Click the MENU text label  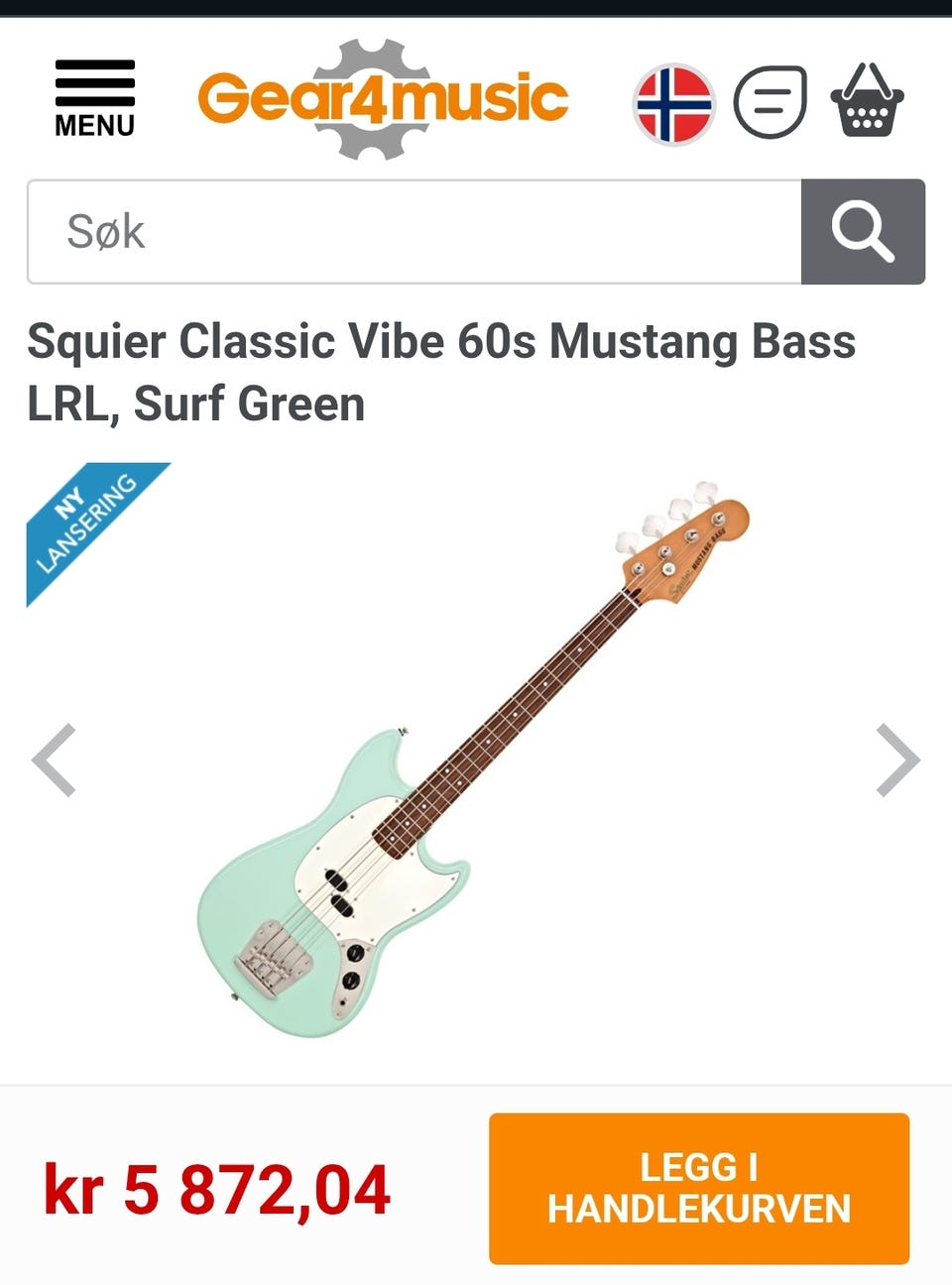(x=94, y=126)
